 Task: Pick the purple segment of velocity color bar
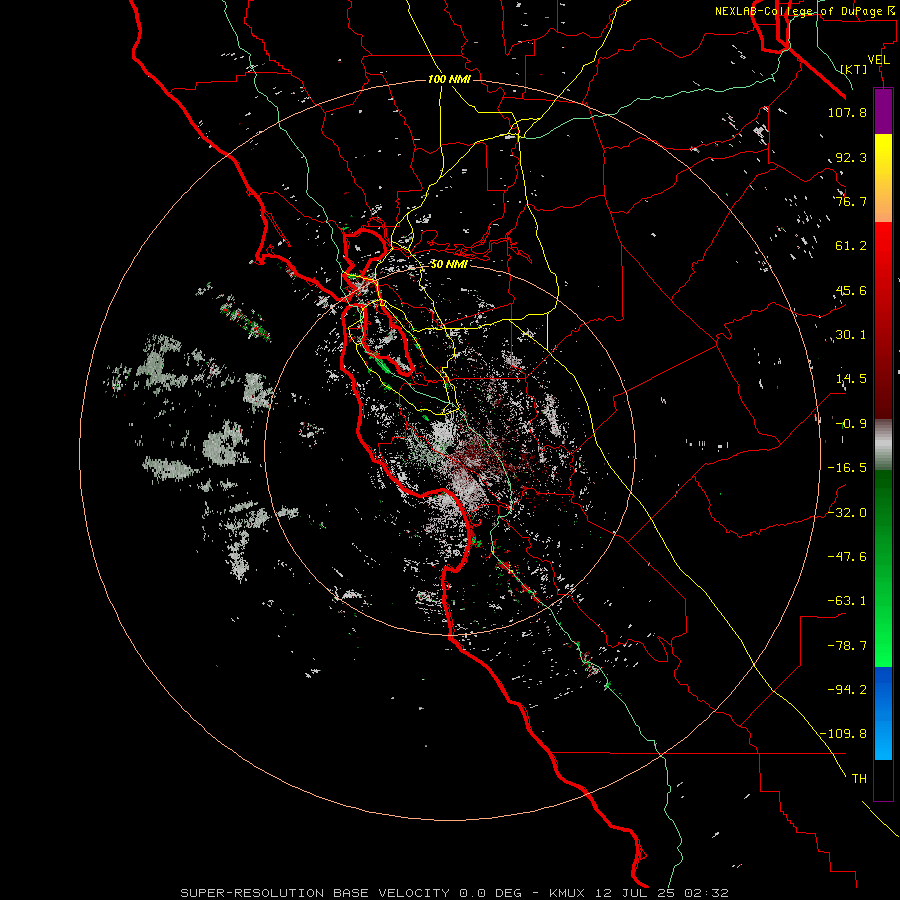(x=883, y=111)
